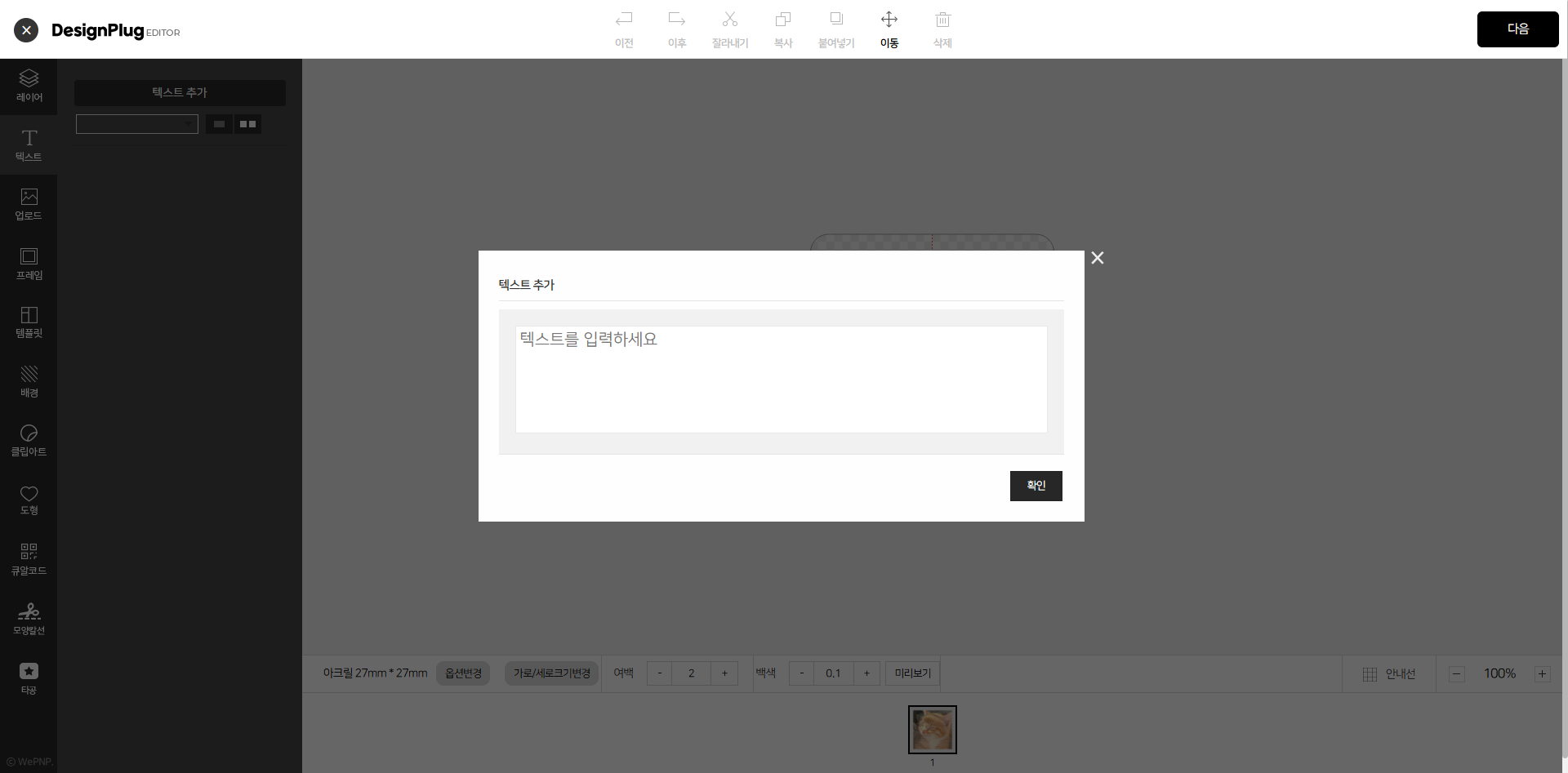
Task: Expand the font dropdown in text panel
Action: [x=137, y=124]
